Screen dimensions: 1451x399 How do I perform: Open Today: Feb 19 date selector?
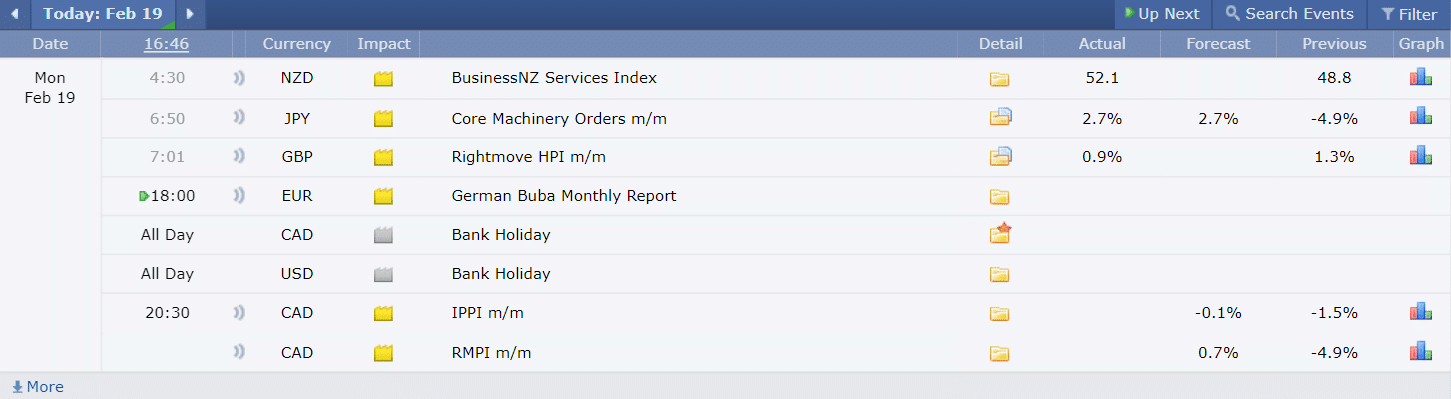coord(103,14)
